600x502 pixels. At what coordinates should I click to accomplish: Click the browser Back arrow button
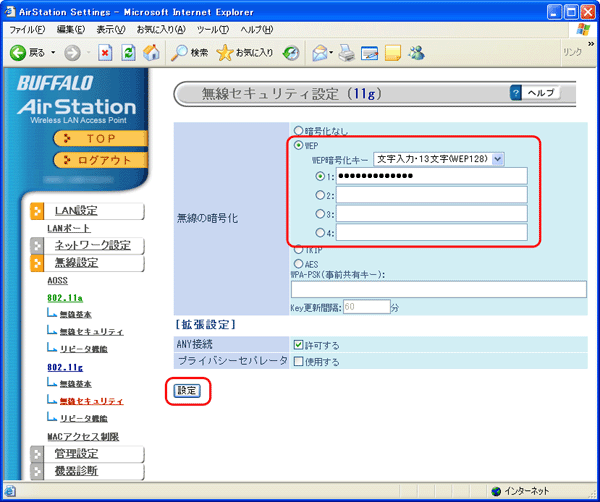(x=18, y=51)
